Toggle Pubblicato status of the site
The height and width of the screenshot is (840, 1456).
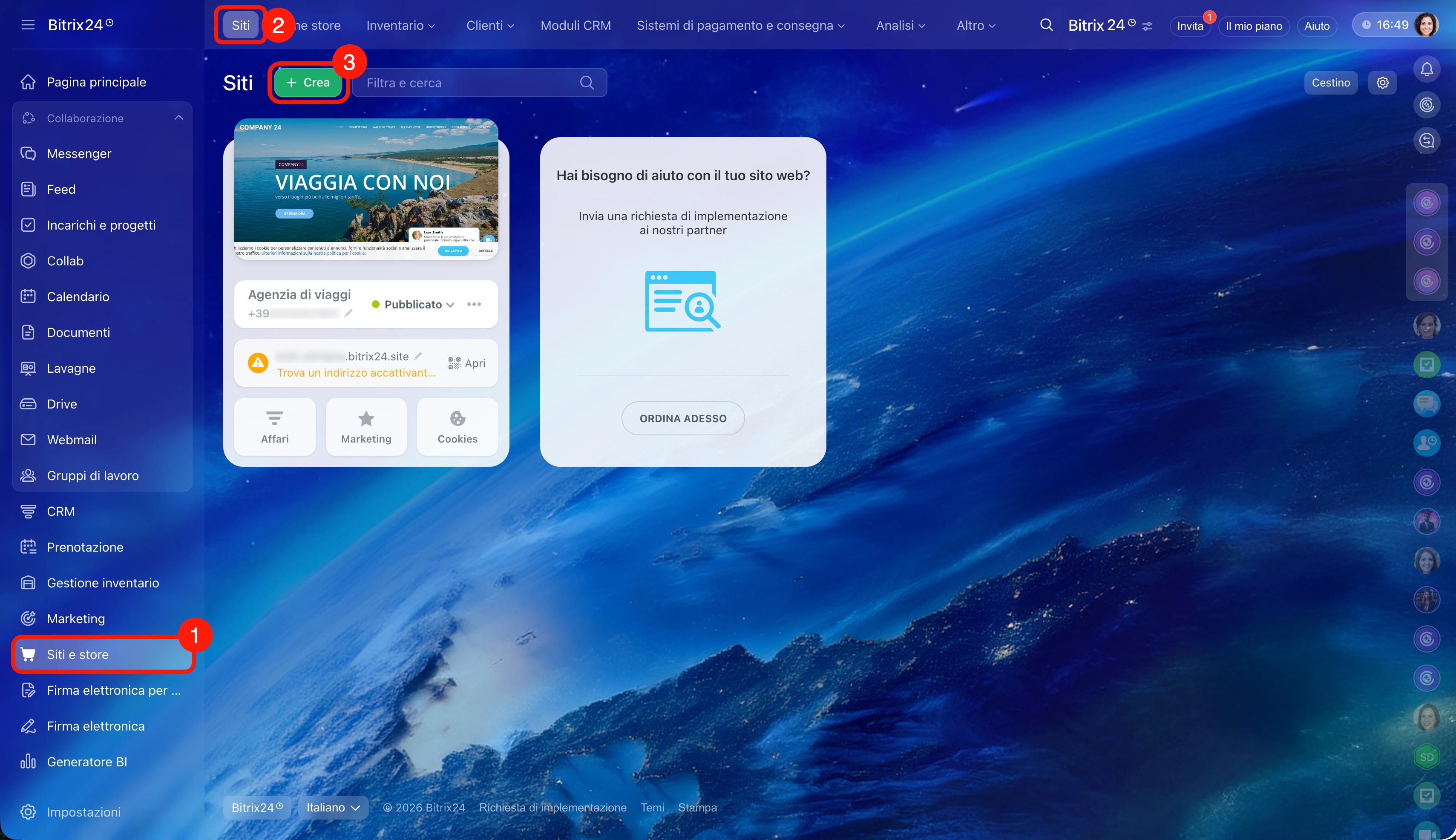pos(413,305)
